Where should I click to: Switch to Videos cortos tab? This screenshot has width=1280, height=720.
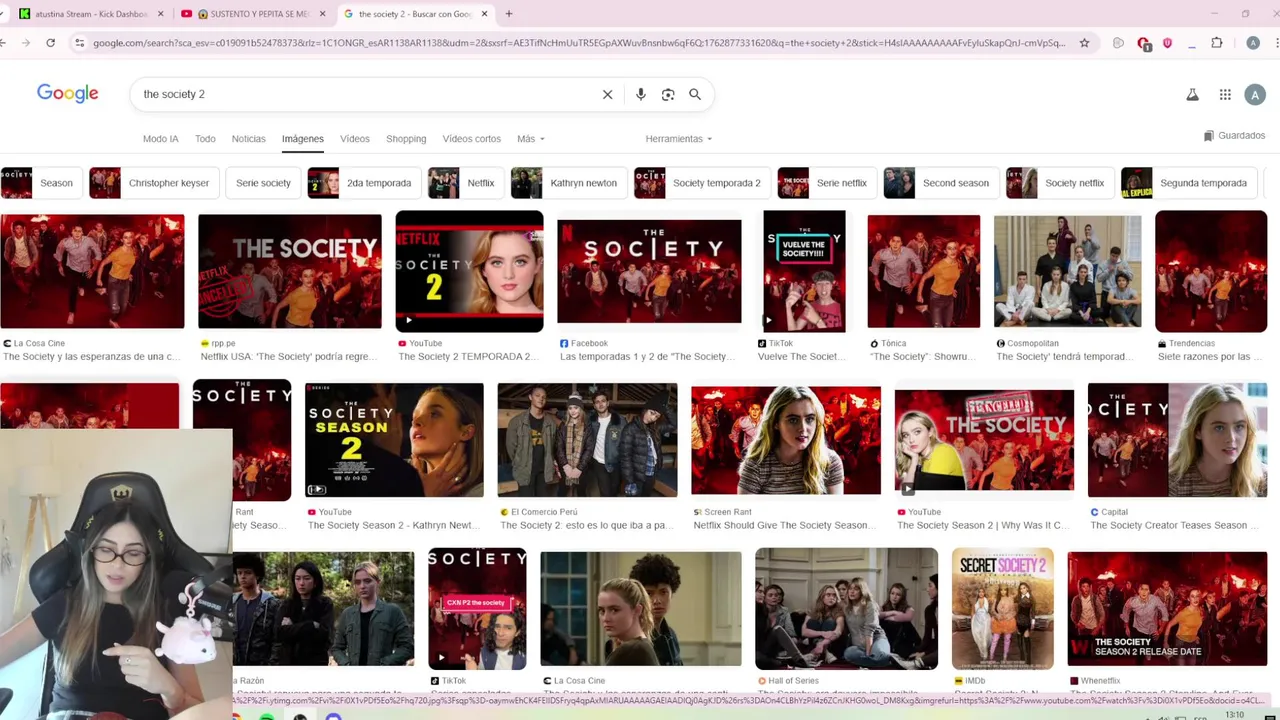472,139
